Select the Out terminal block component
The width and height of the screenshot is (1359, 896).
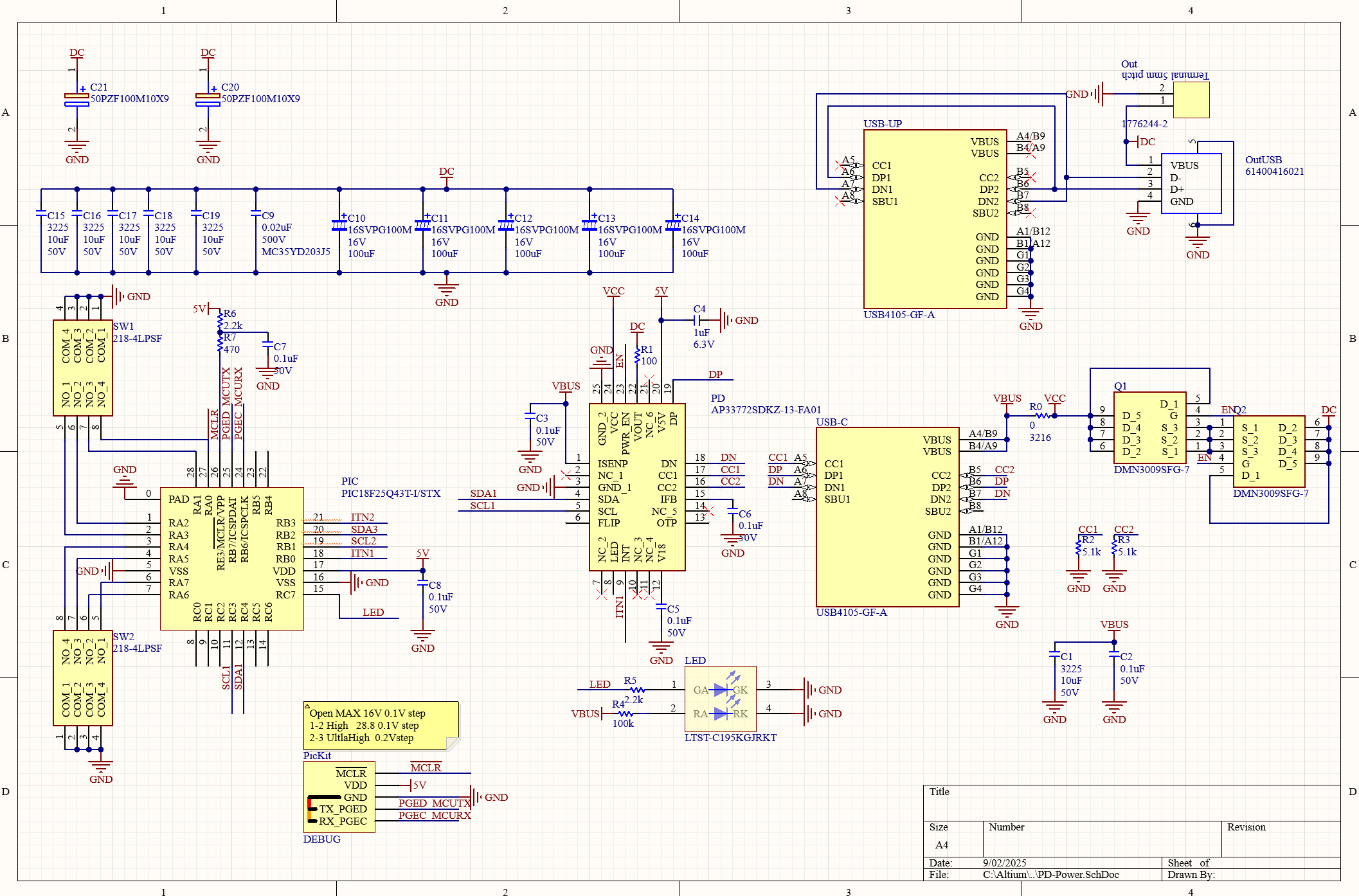(1191, 99)
